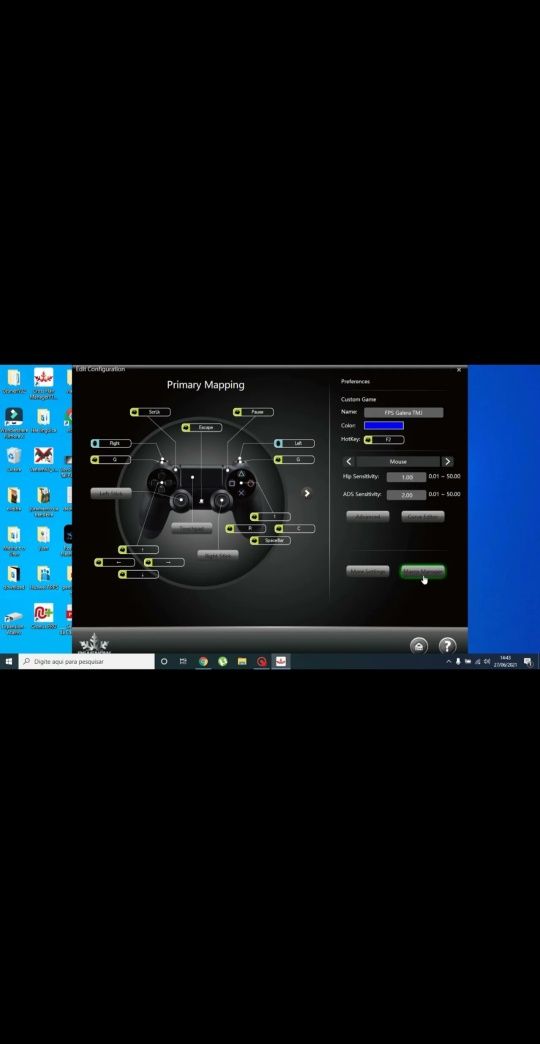Open the help question mark icon
Image resolution: width=540 pixels, height=1044 pixels.
coord(447,645)
